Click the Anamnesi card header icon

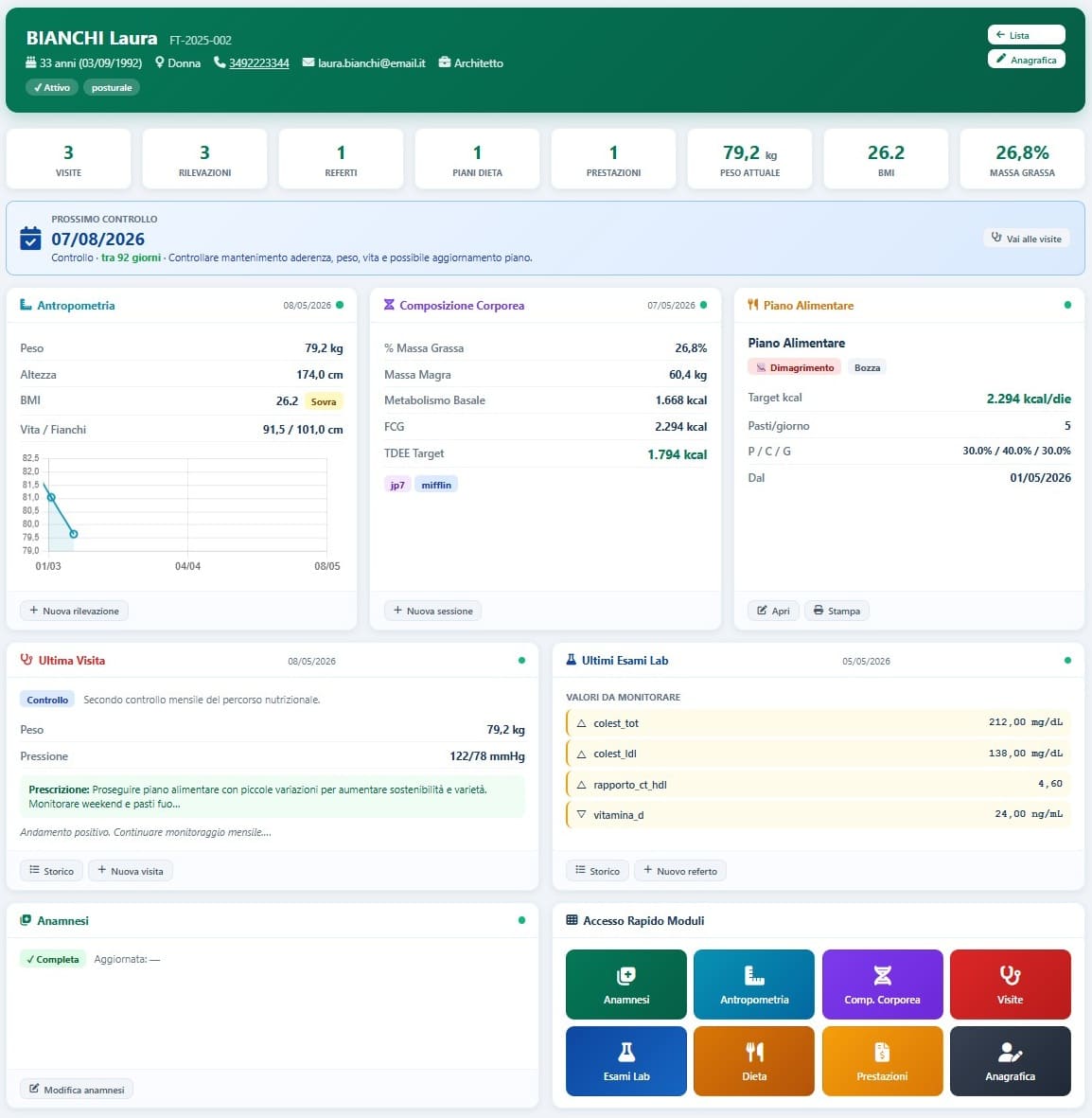coord(26,920)
